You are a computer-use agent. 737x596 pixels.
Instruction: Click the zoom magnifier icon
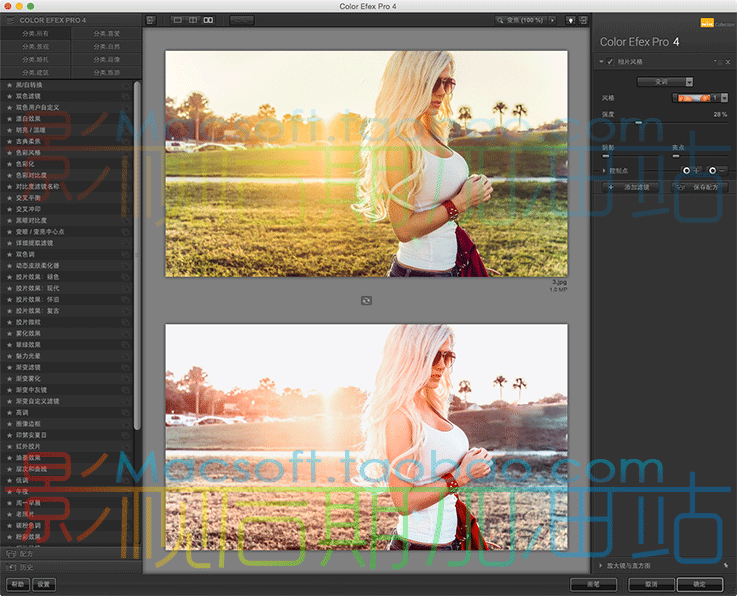[500, 20]
